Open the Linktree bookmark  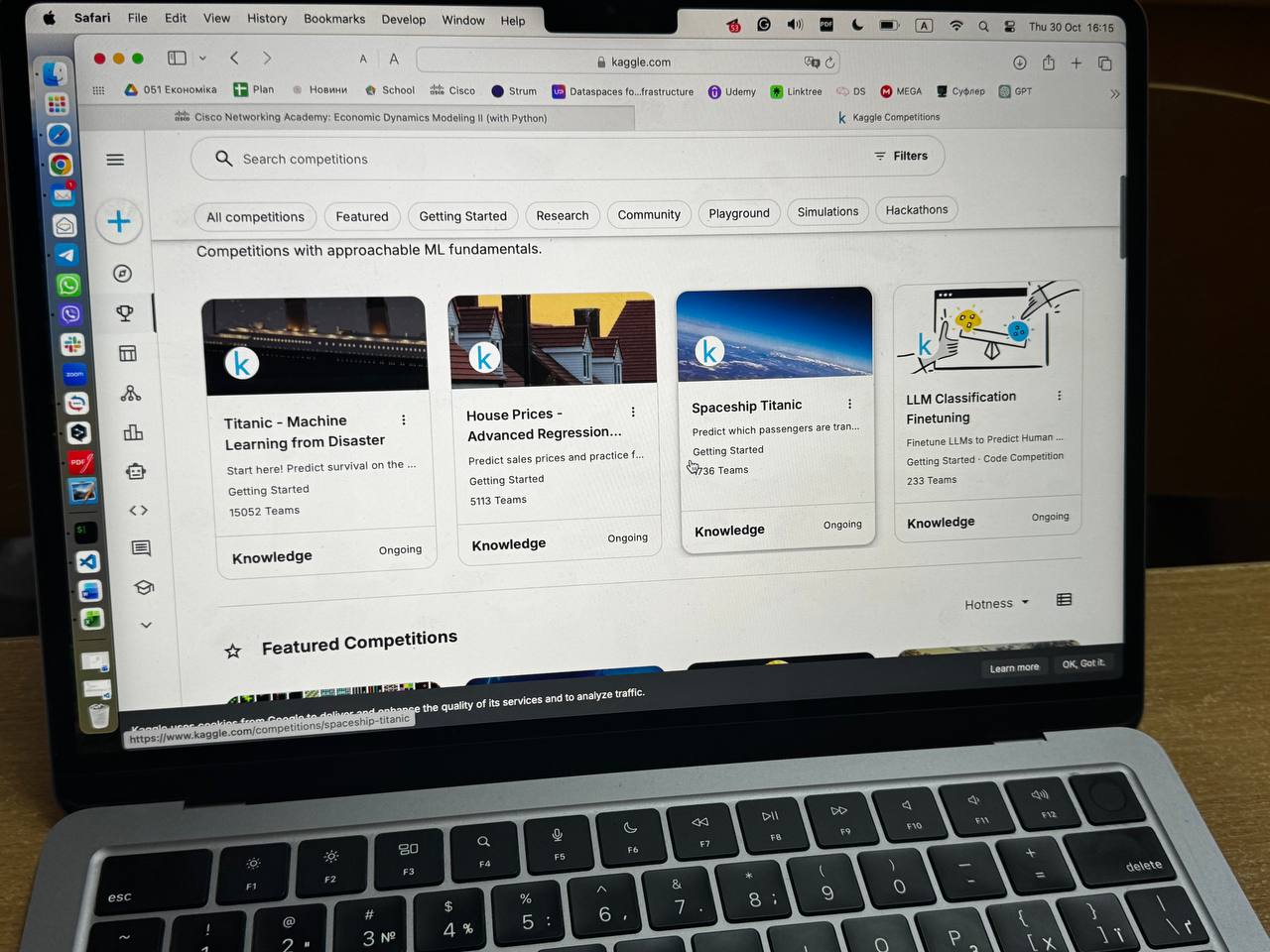[797, 91]
